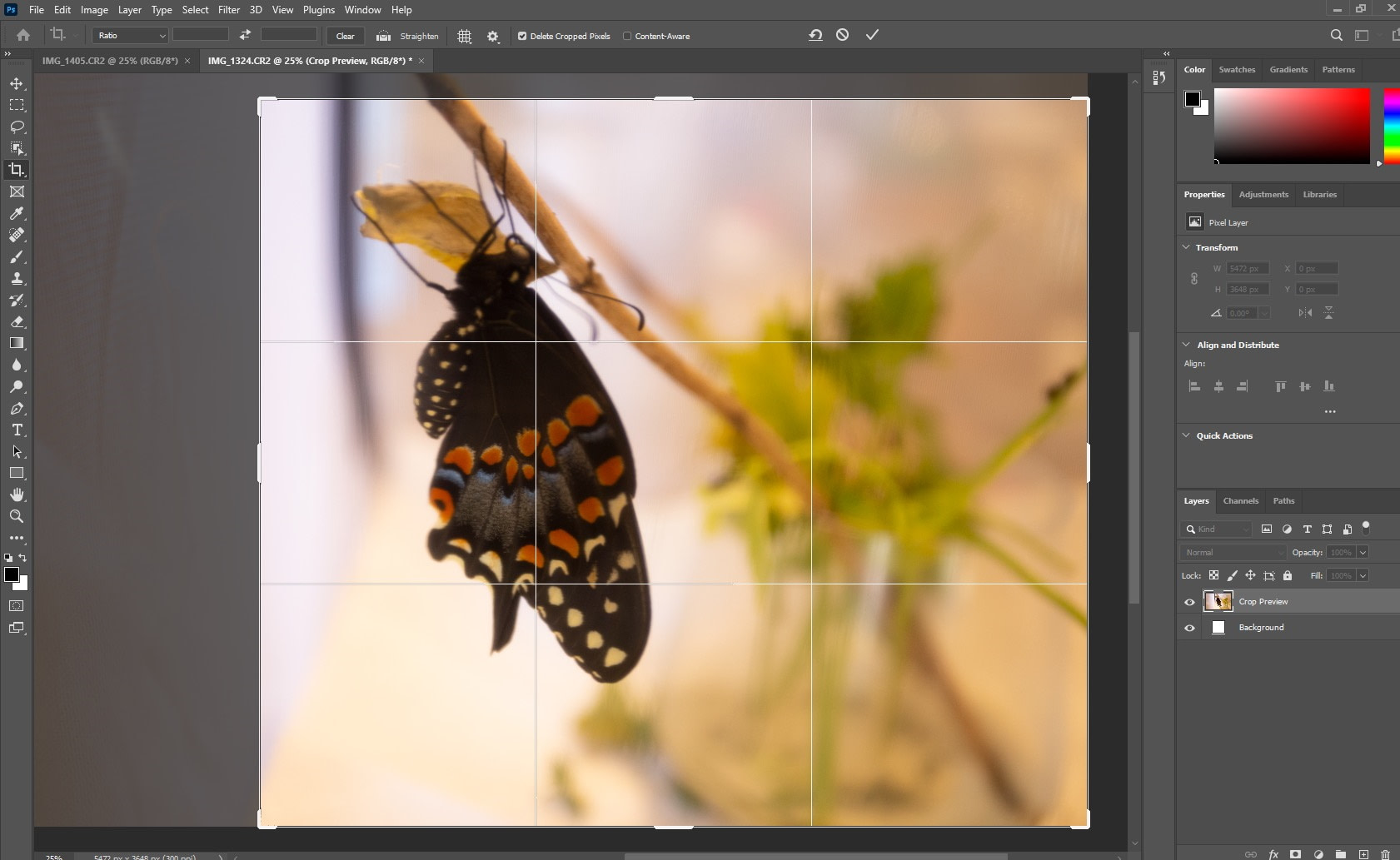The width and height of the screenshot is (1400, 860).
Task: Toggle Crop Preview layer visibility
Action: click(x=1189, y=601)
